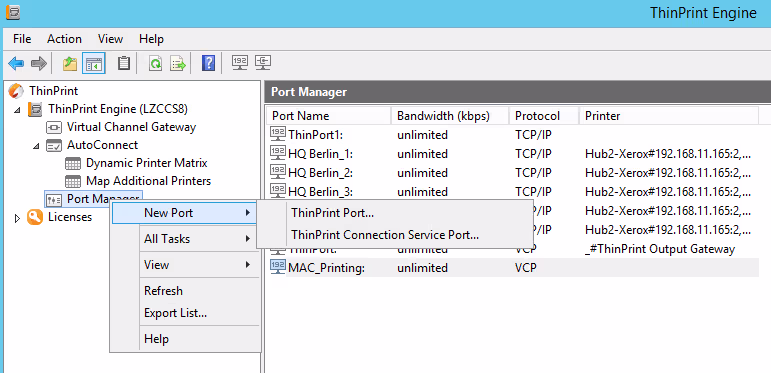Click the MAC_Printing port icon

point(278,267)
